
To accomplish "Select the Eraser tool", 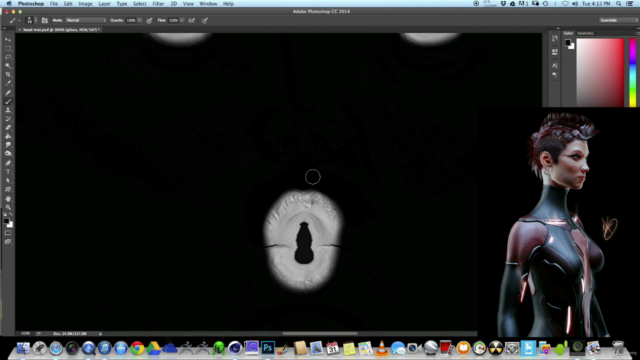I will tap(8, 128).
